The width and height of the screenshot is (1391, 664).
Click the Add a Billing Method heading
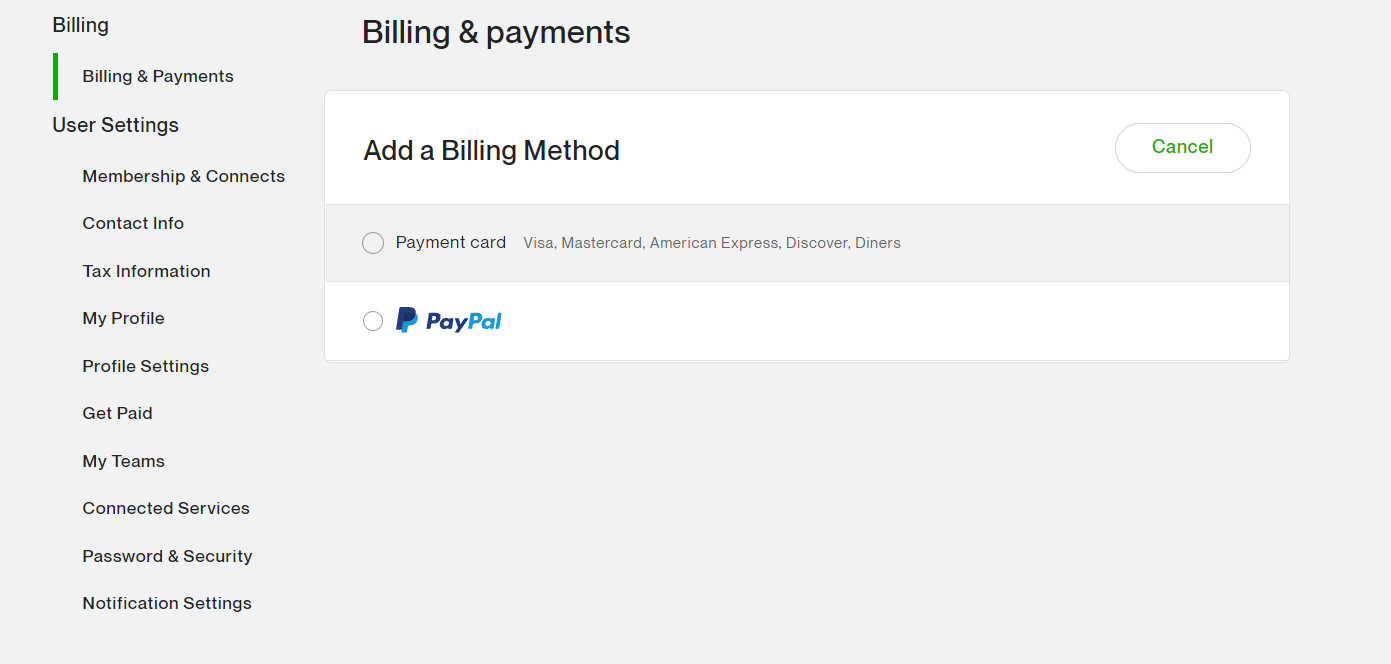491,151
